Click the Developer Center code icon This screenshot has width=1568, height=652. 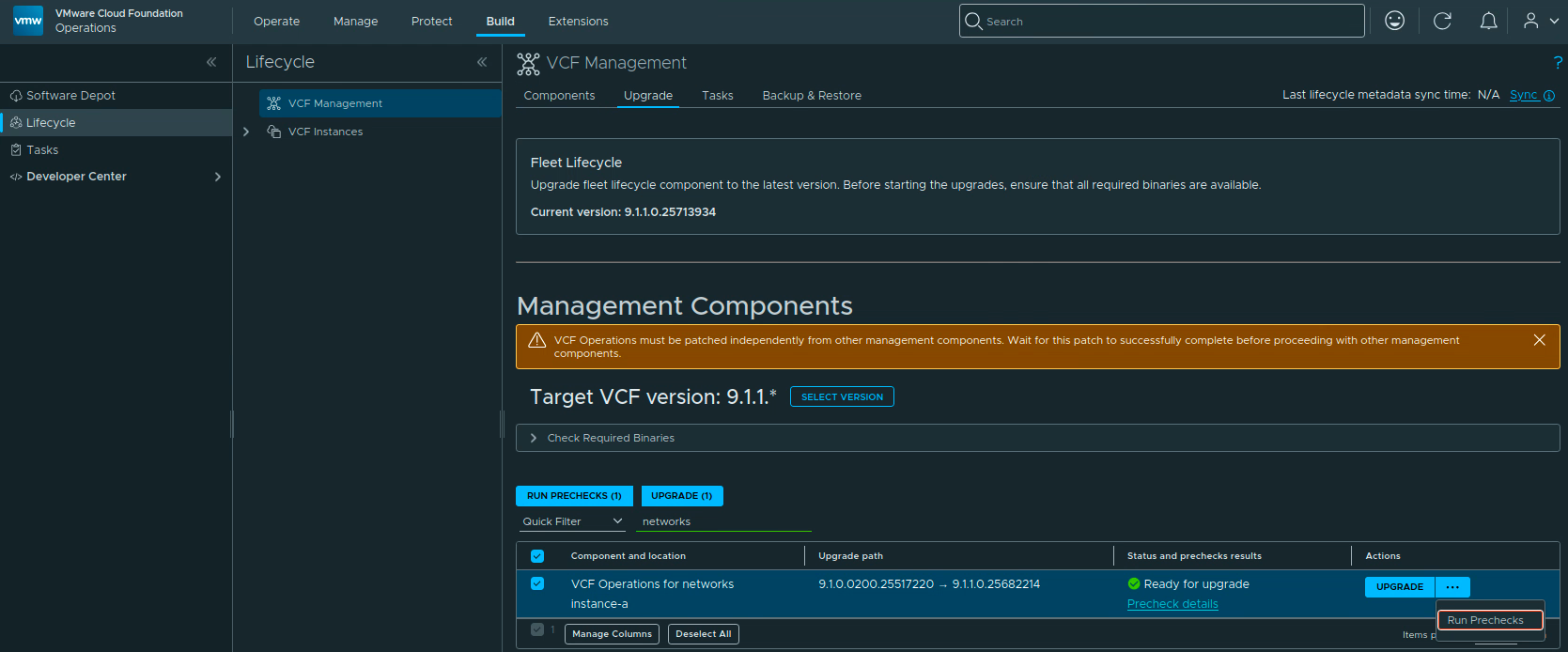[x=16, y=177]
